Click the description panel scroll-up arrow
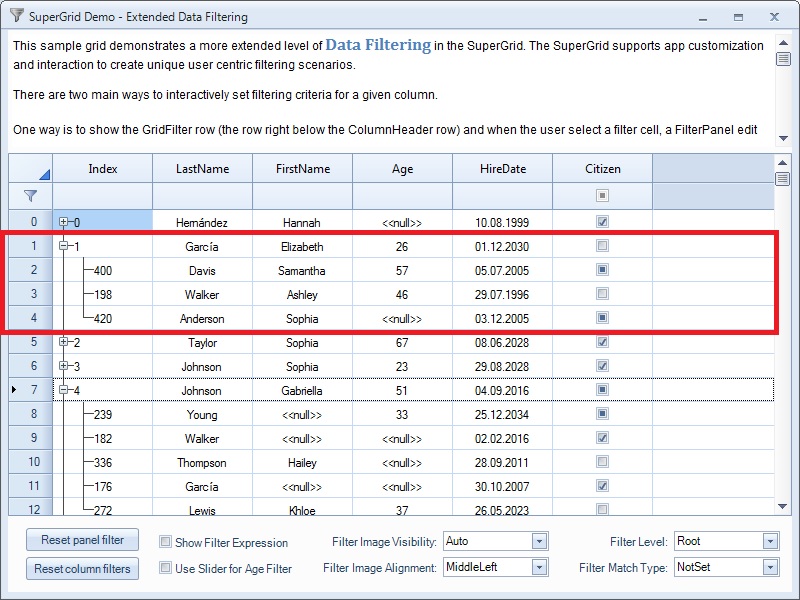Viewport: 800px width, 600px height. pos(783,43)
